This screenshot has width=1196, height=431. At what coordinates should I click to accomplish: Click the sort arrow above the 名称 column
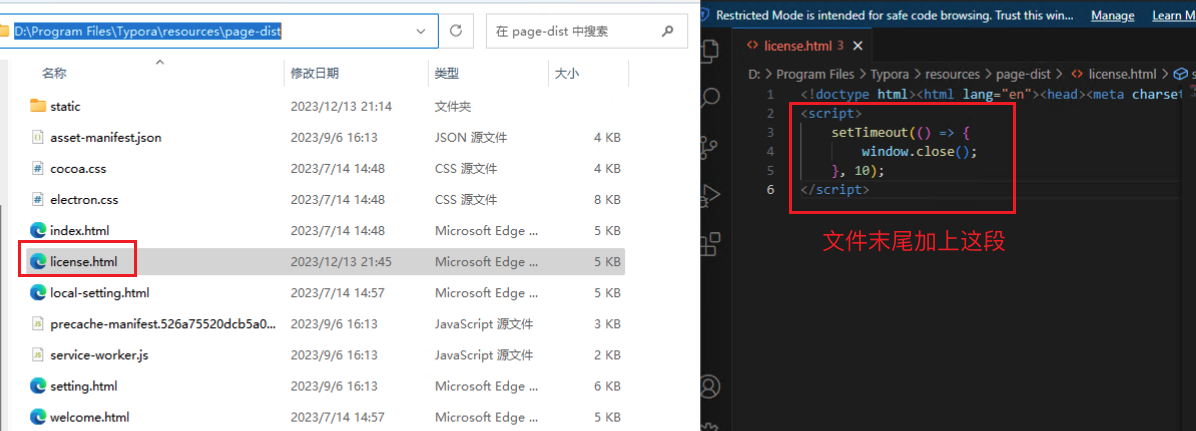tap(159, 62)
